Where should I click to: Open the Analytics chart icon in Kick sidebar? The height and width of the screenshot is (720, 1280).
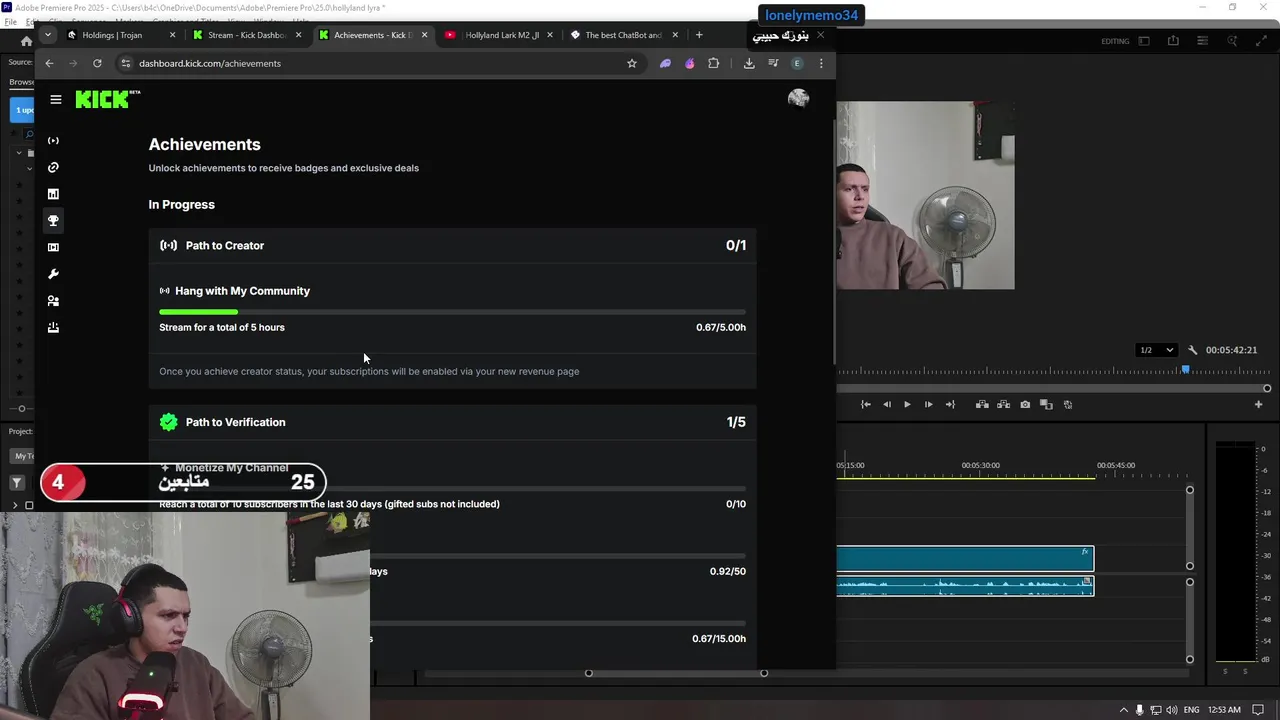(53, 194)
